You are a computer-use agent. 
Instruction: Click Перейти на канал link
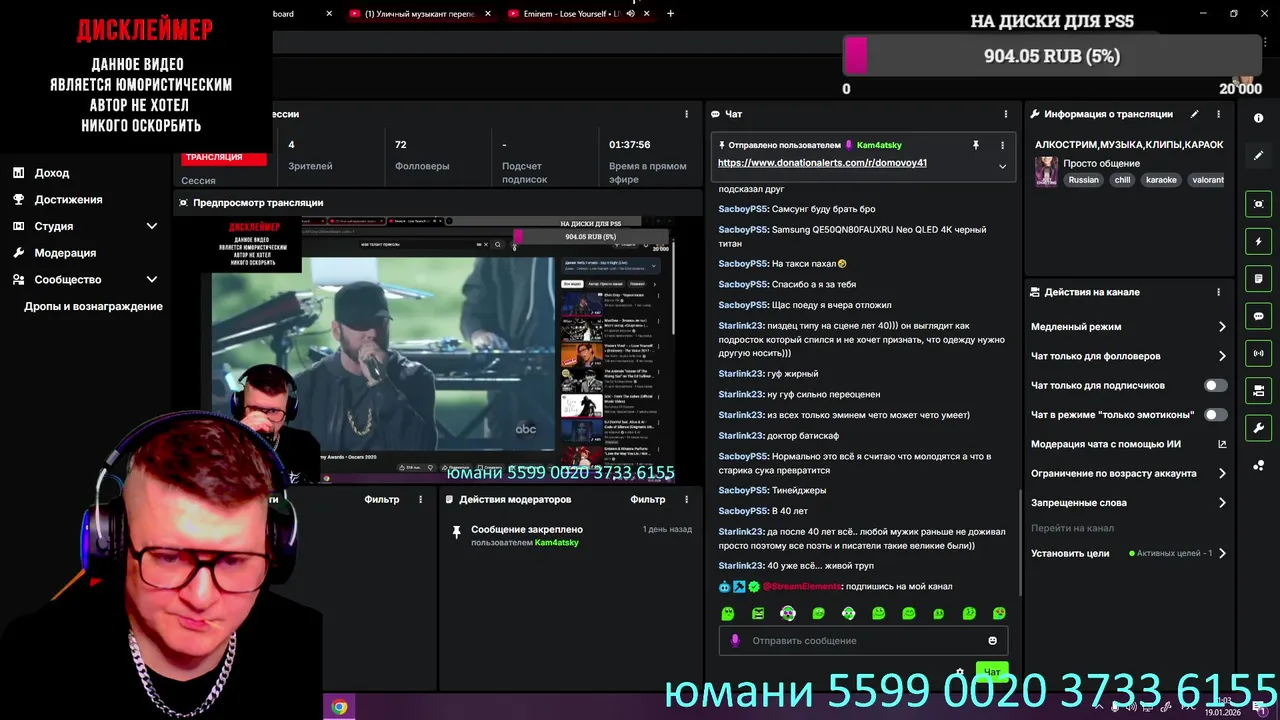(1072, 528)
